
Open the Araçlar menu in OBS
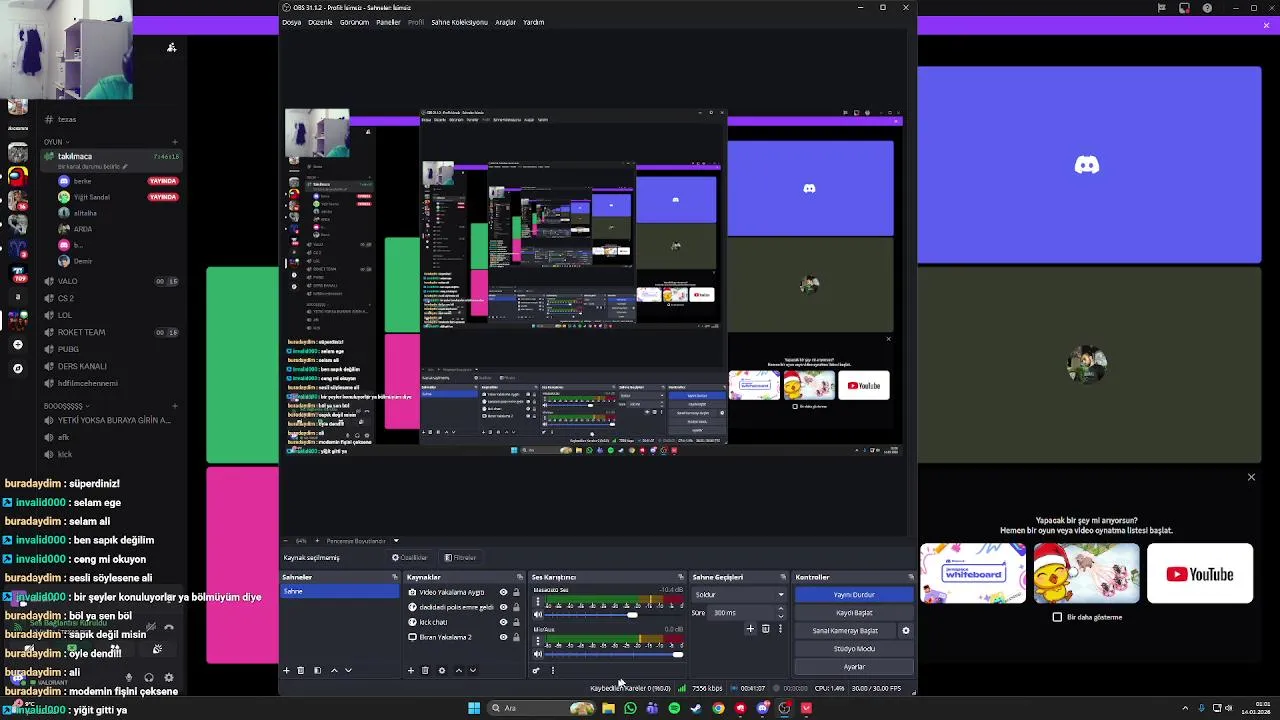505,22
